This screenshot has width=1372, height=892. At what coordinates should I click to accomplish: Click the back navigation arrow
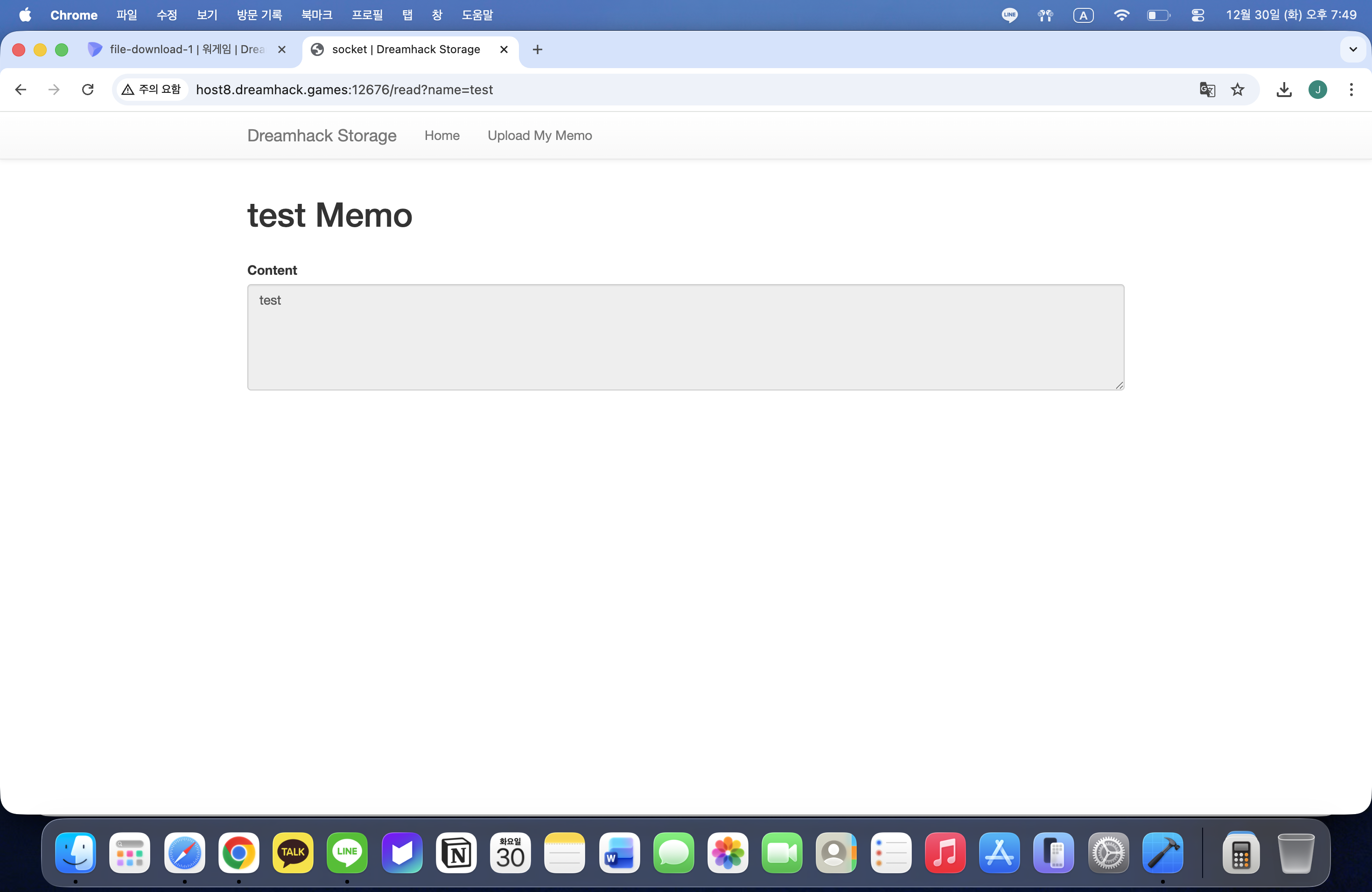tap(21, 89)
